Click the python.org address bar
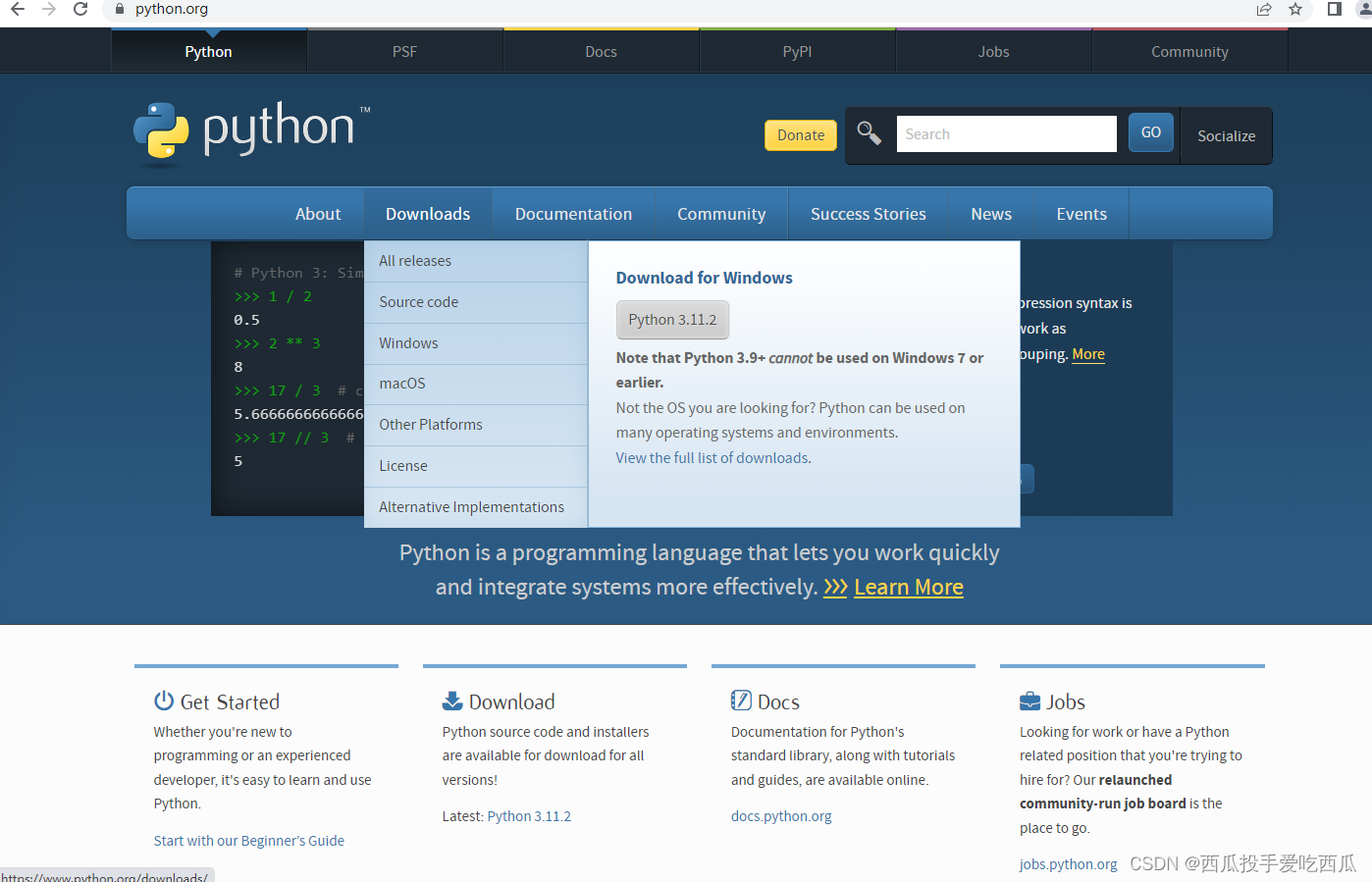Viewport: 1372px width, 882px height. pos(677,9)
